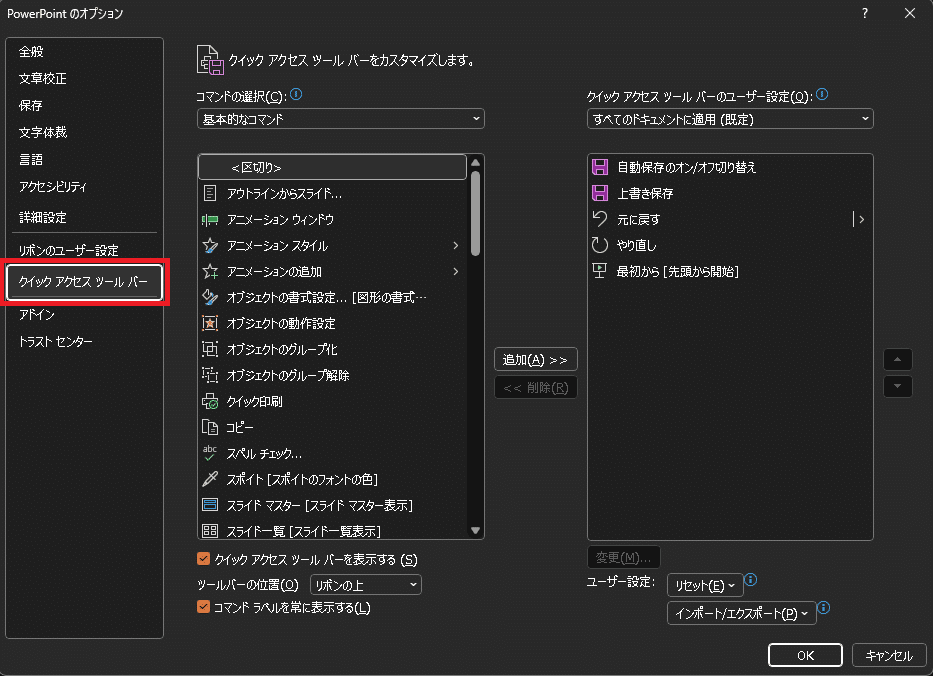Click the help question mark icon

tap(865, 13)
